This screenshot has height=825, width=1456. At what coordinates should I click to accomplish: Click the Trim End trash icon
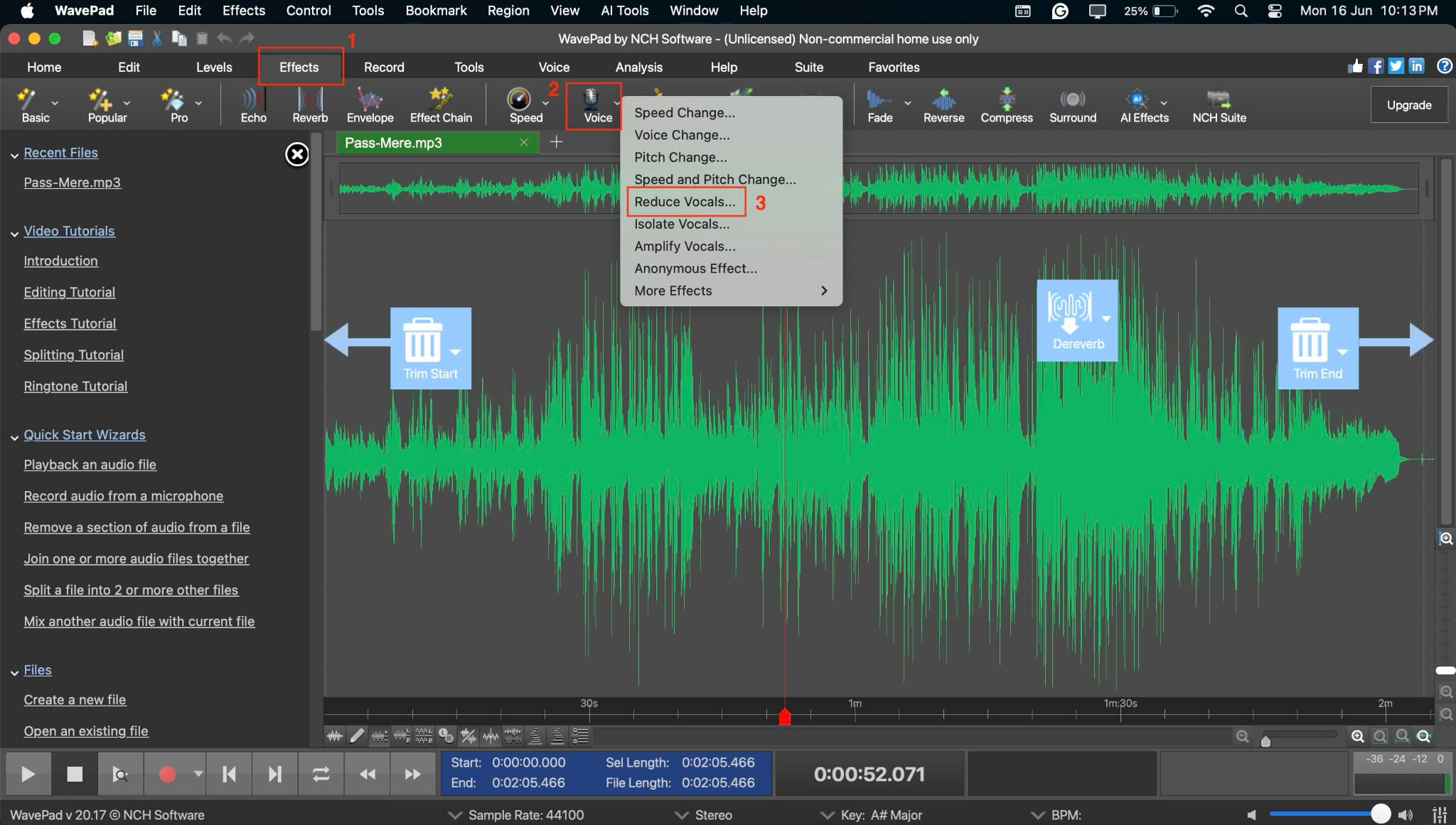click(1310, 340)
